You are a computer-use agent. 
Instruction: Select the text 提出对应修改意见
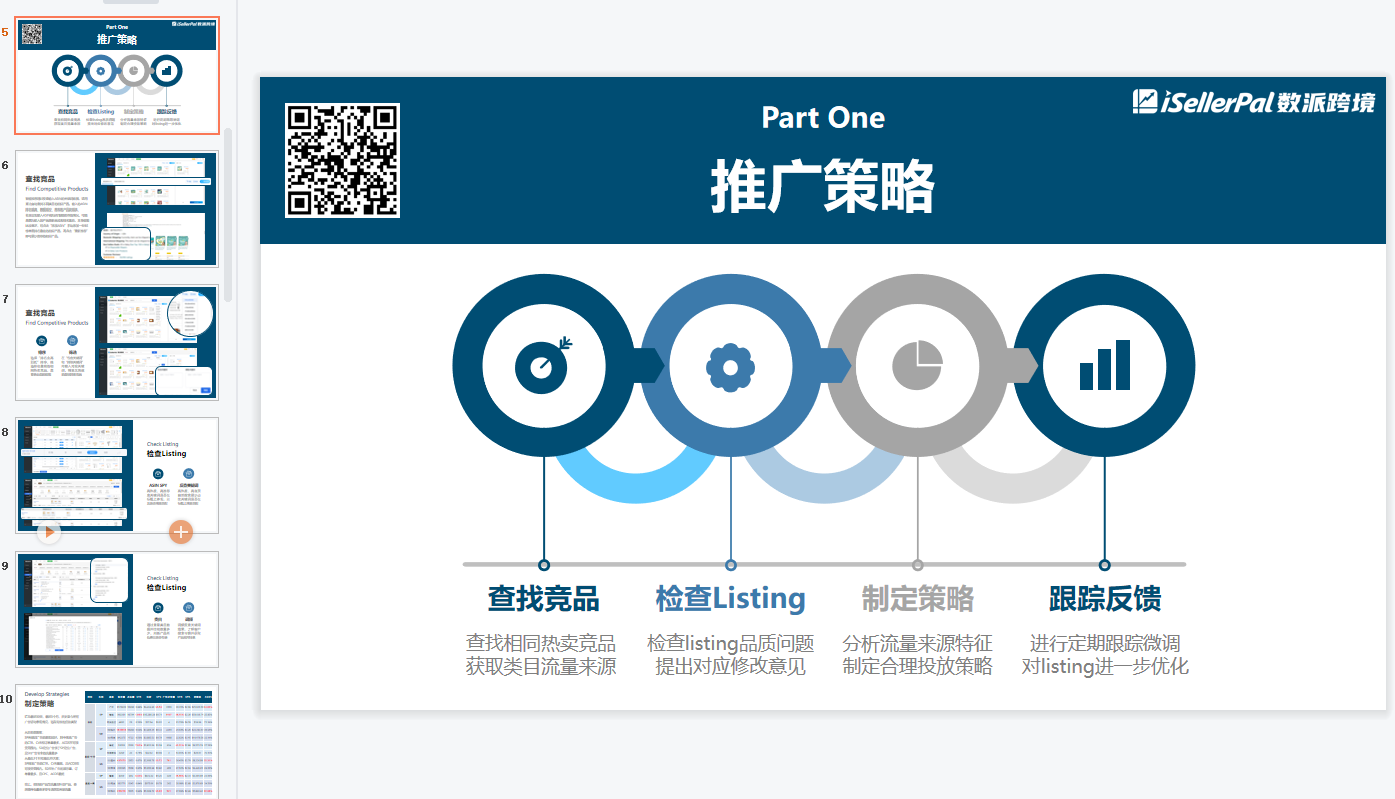click(x=730, y=666)
